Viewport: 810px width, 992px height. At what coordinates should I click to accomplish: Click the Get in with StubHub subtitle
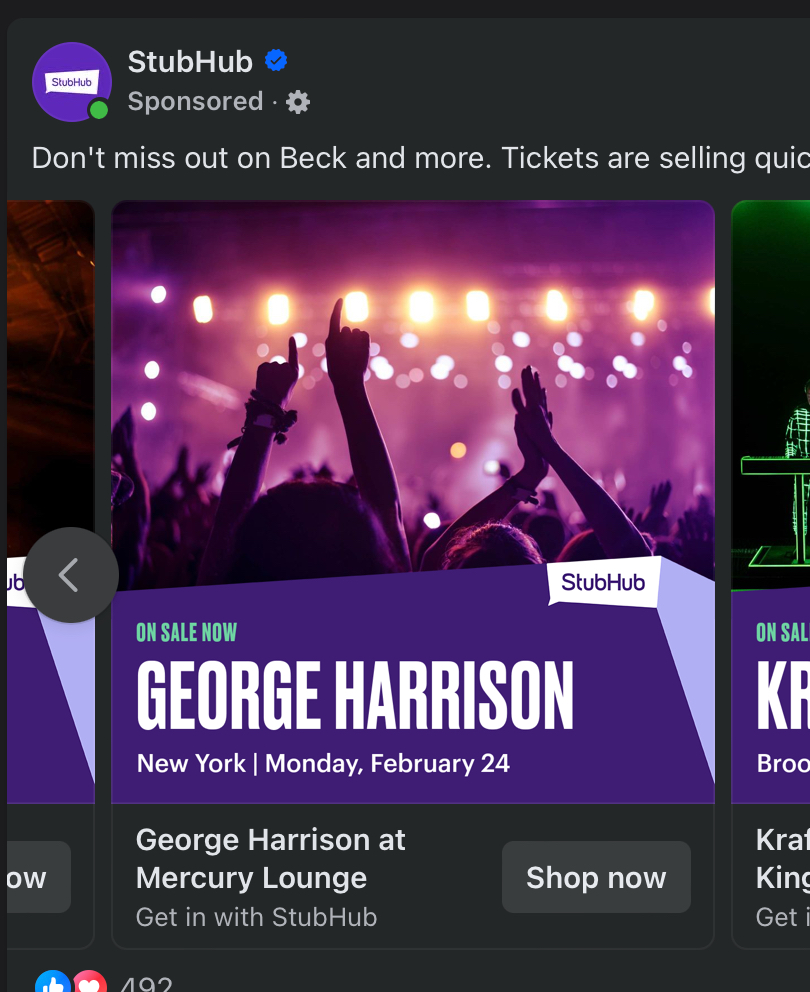point(256,917)
